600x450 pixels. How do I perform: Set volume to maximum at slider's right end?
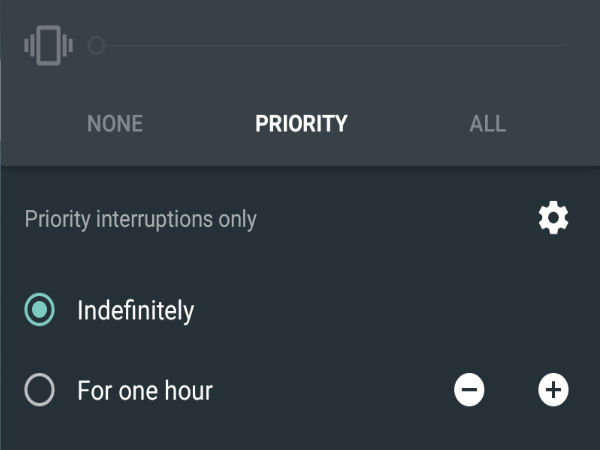pos(564,46)
